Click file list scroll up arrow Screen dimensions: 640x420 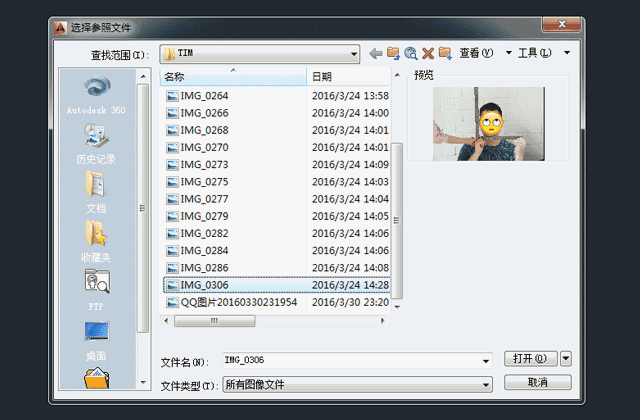pos(397,75)
